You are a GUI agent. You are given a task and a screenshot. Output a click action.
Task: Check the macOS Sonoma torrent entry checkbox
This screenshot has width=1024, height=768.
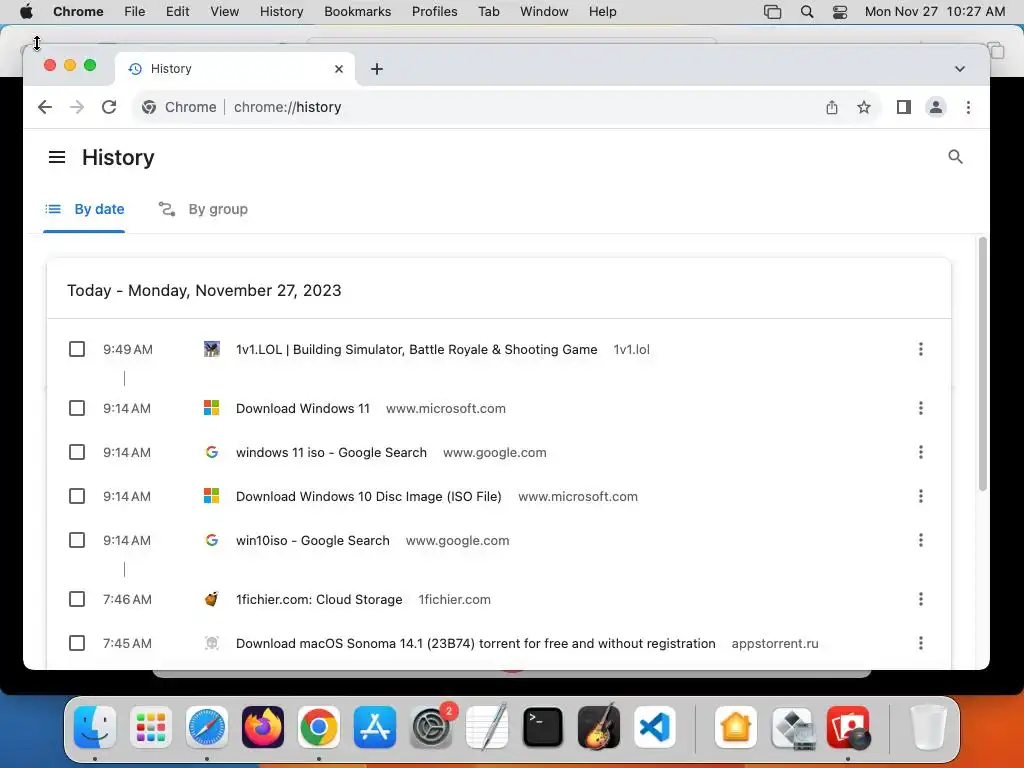(x=77, y=643)
